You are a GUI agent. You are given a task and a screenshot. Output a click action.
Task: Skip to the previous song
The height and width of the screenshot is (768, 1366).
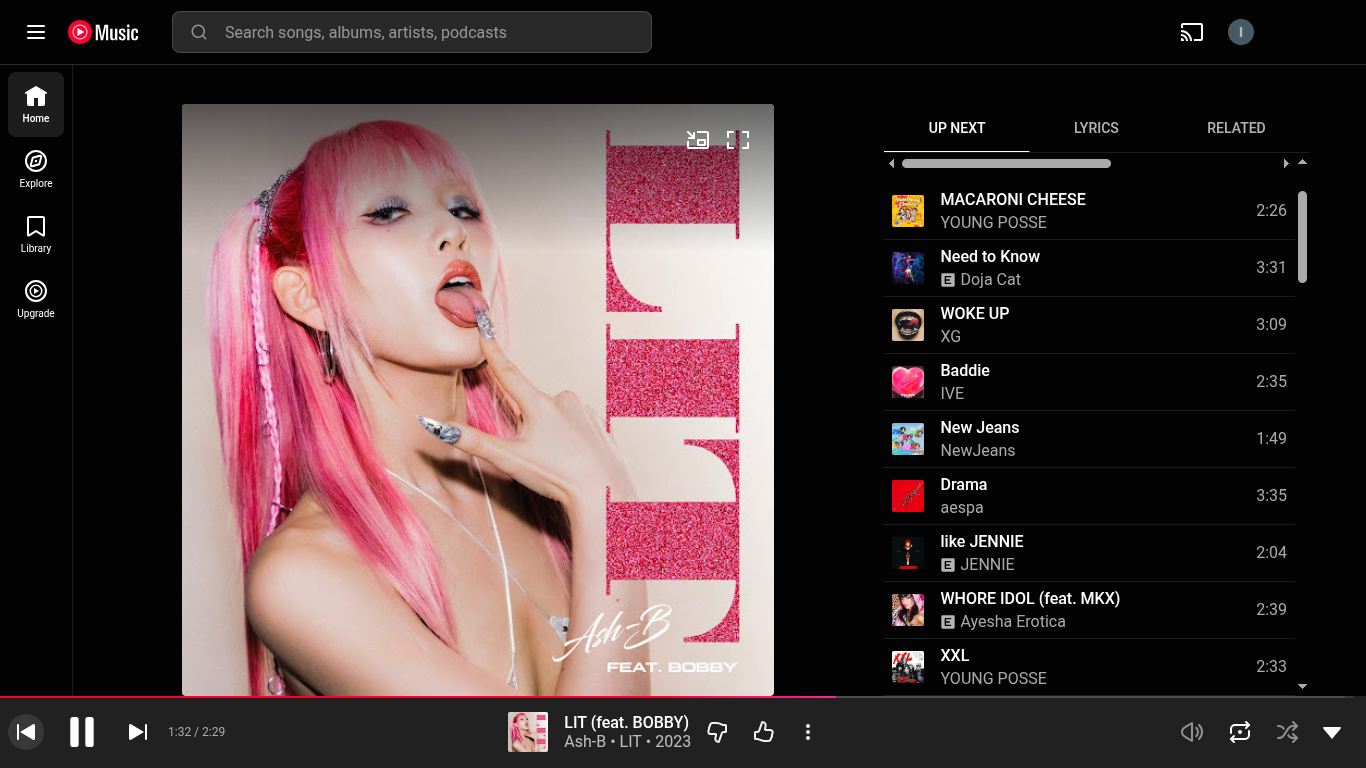coord(27,732)
